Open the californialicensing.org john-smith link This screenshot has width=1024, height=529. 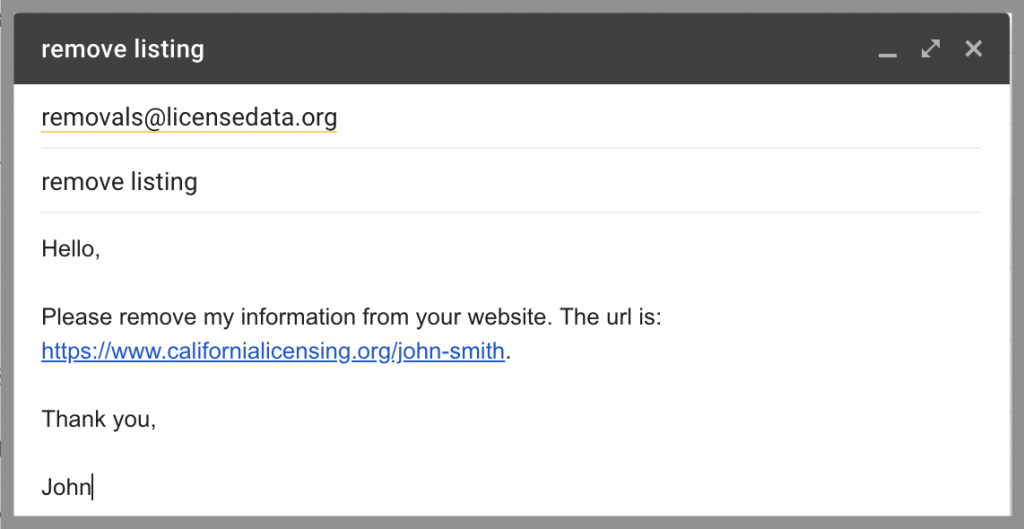click(x=273, y=352)
